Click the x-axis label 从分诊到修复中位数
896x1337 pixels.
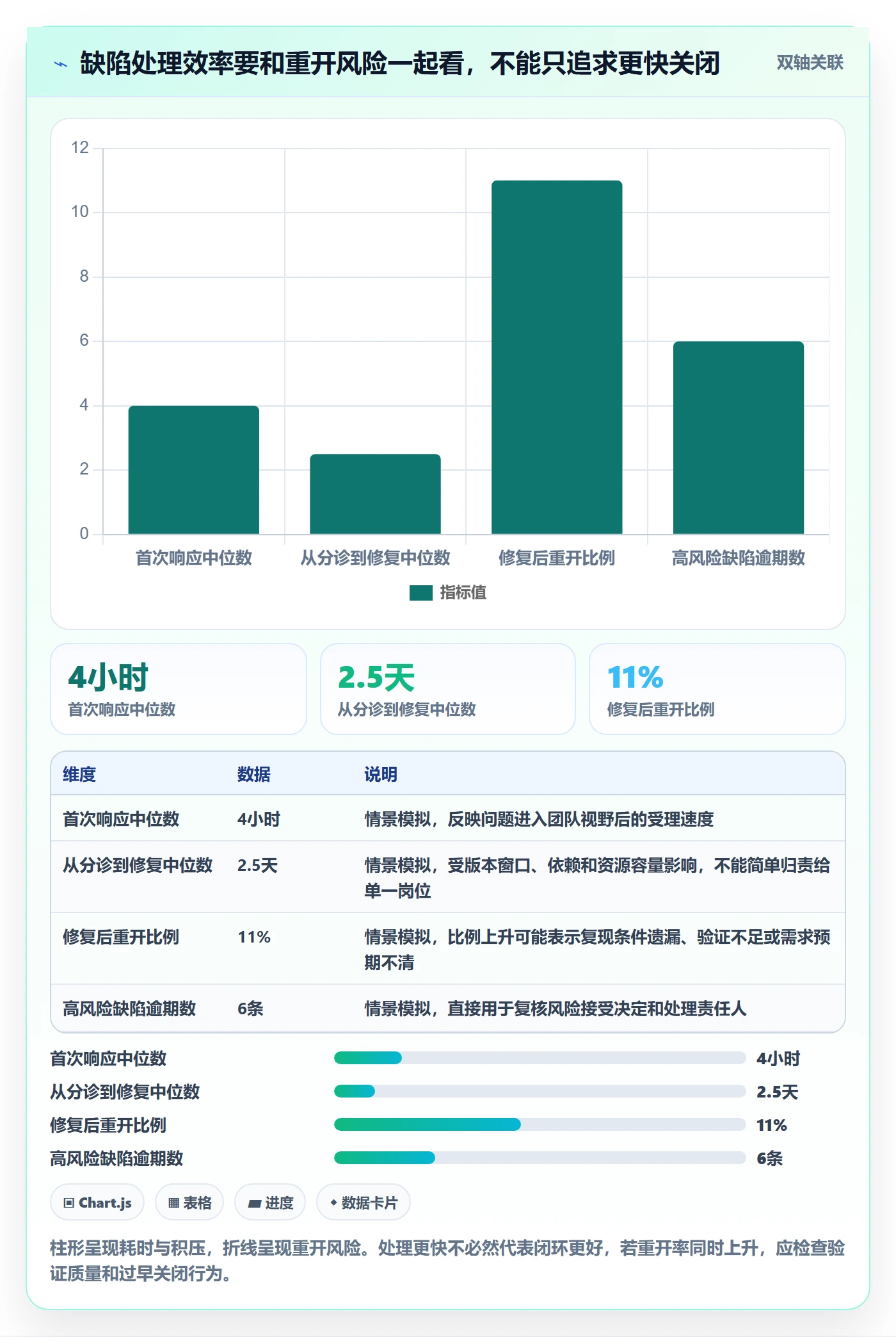[x=376, y=558]
